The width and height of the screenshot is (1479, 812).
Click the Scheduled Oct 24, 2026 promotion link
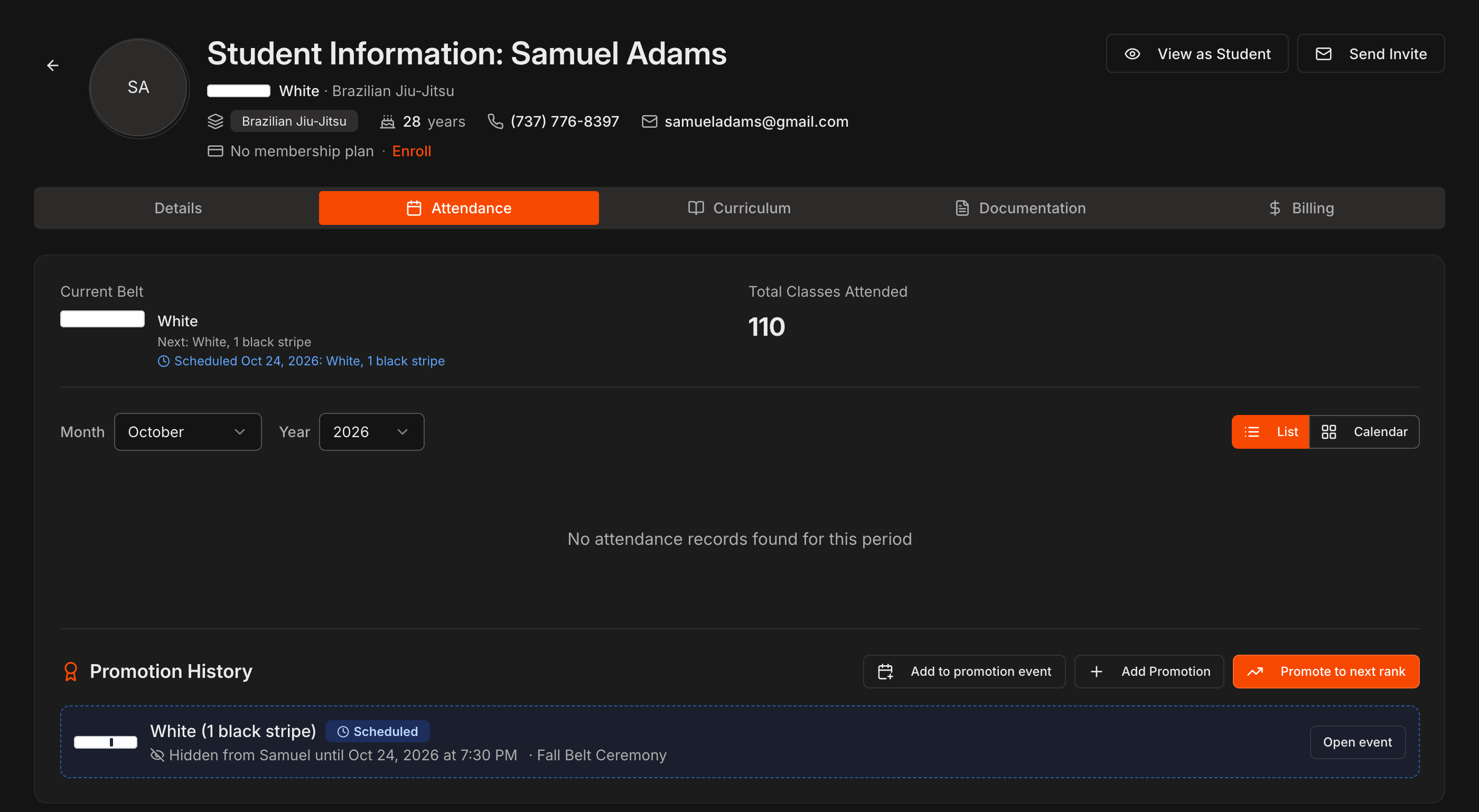[302, 361]
